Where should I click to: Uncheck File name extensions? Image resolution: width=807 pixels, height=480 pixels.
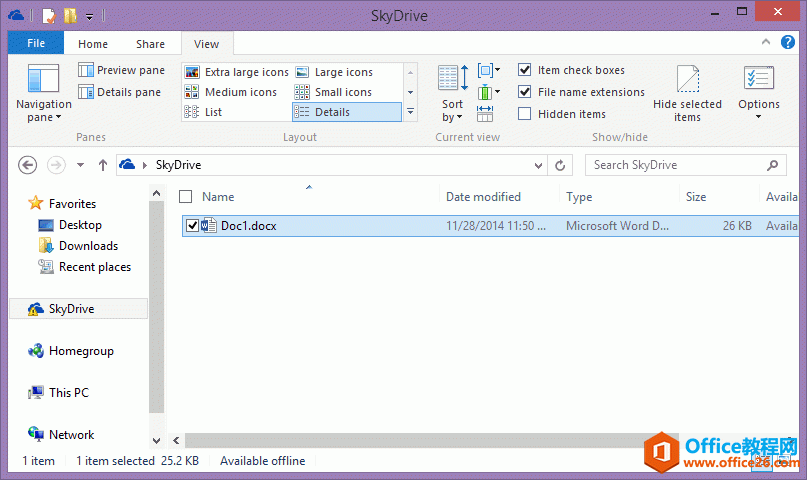524,92
